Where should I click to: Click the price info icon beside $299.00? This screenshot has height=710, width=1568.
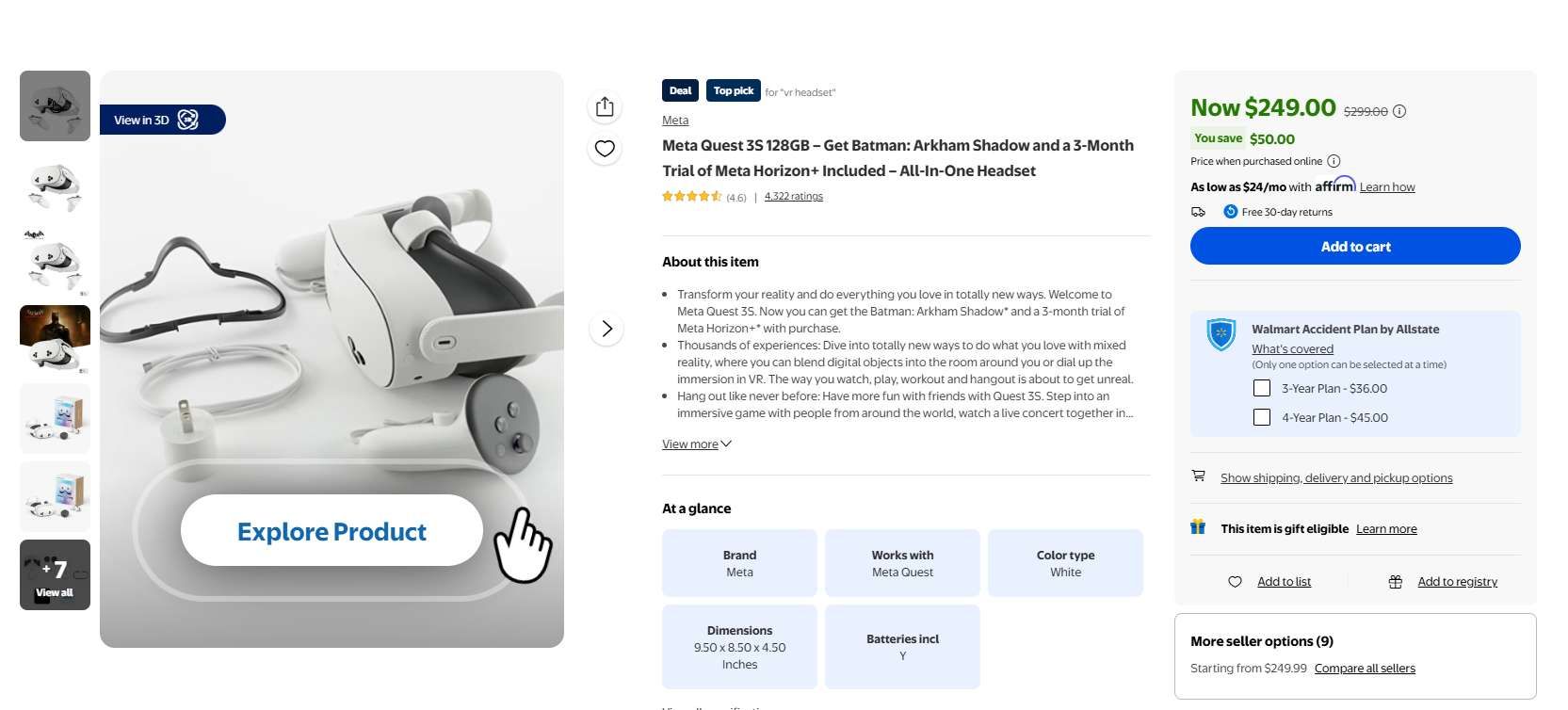[x=1399, y=111]
